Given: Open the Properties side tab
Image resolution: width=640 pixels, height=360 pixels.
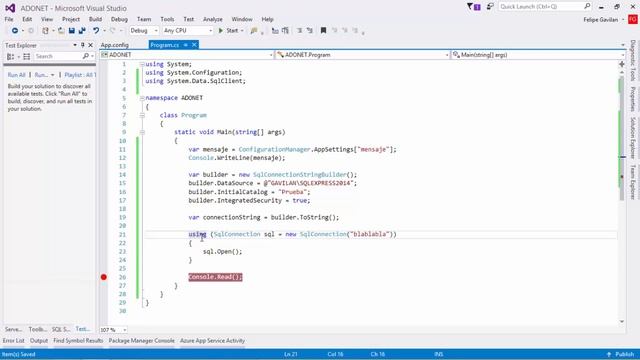Looking at the screenshot, I should coord(633,99).
